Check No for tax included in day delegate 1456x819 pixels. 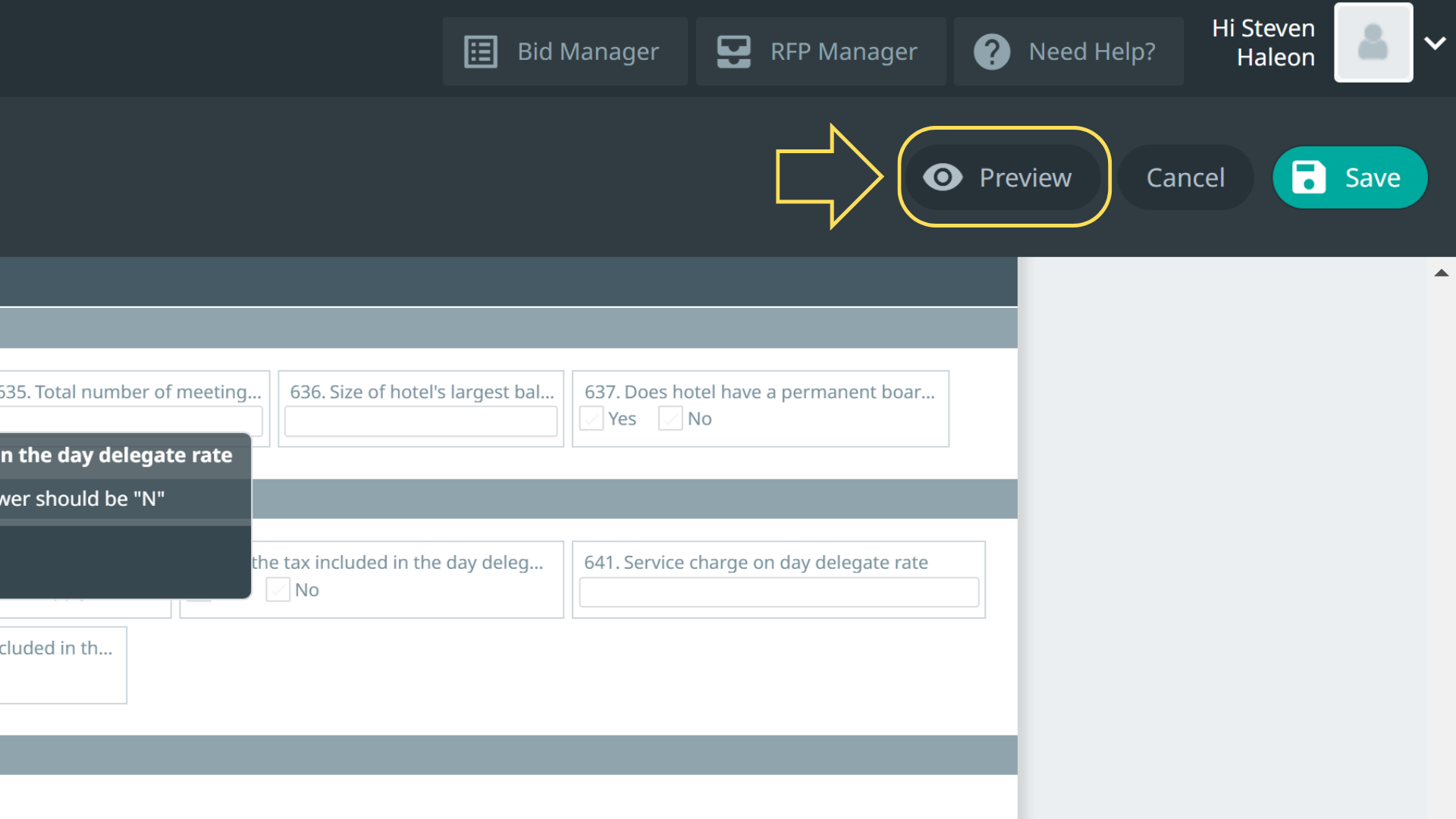[x=278, y=590]
